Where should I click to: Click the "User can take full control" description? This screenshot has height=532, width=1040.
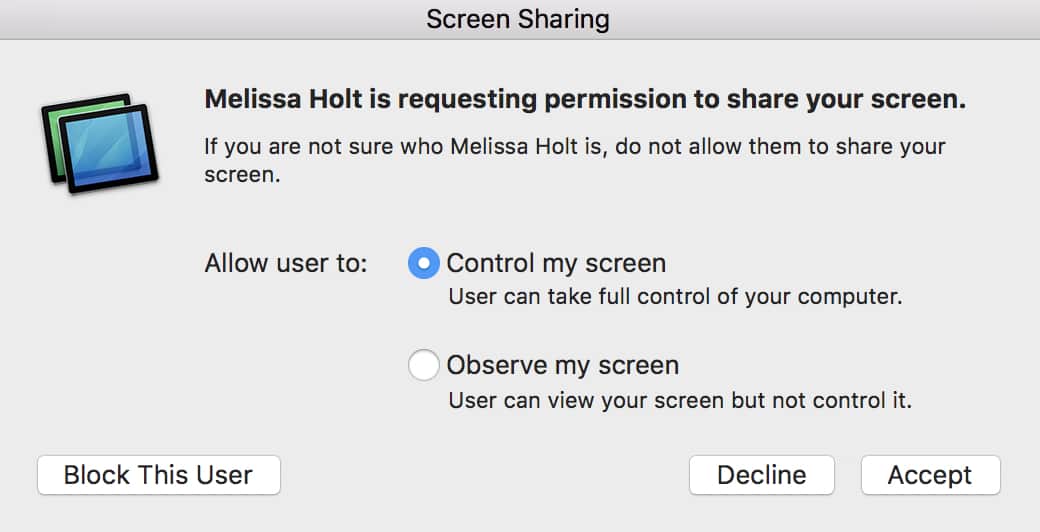(x=675, y=297)
